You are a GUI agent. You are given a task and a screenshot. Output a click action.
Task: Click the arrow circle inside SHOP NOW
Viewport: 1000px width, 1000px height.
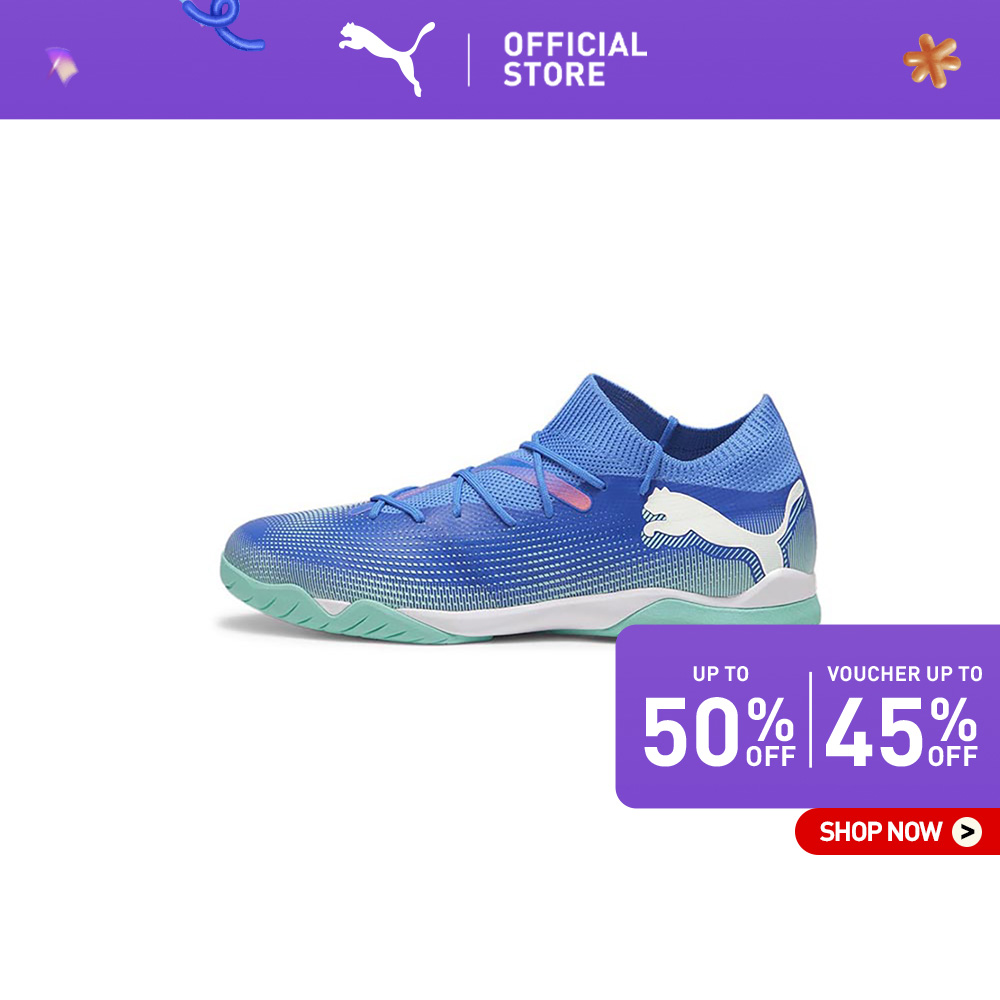[x=967, y=832]
